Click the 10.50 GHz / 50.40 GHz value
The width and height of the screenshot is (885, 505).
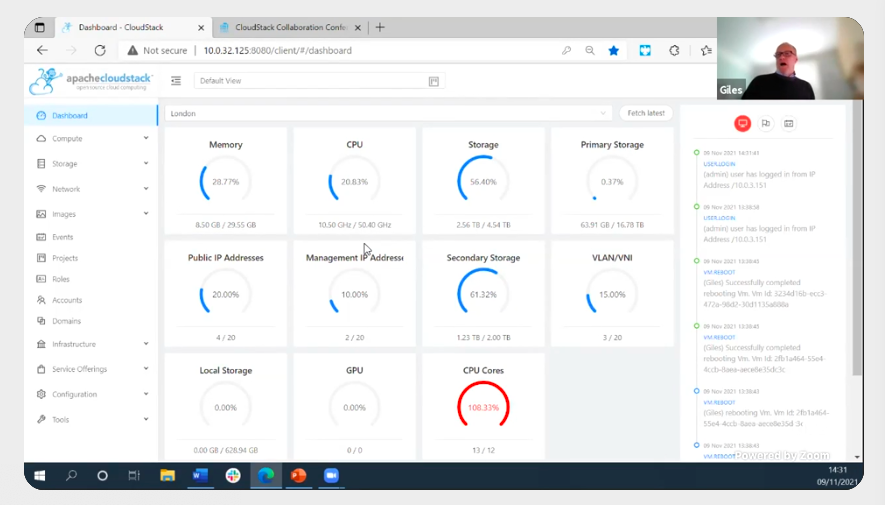coord(354,225)
